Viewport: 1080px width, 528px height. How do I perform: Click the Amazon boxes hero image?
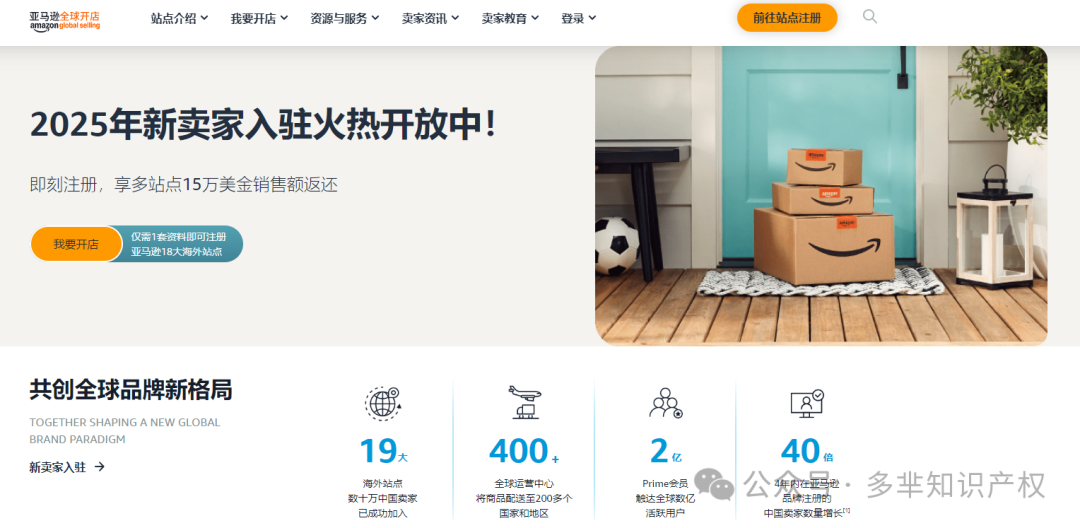(821, 196)
